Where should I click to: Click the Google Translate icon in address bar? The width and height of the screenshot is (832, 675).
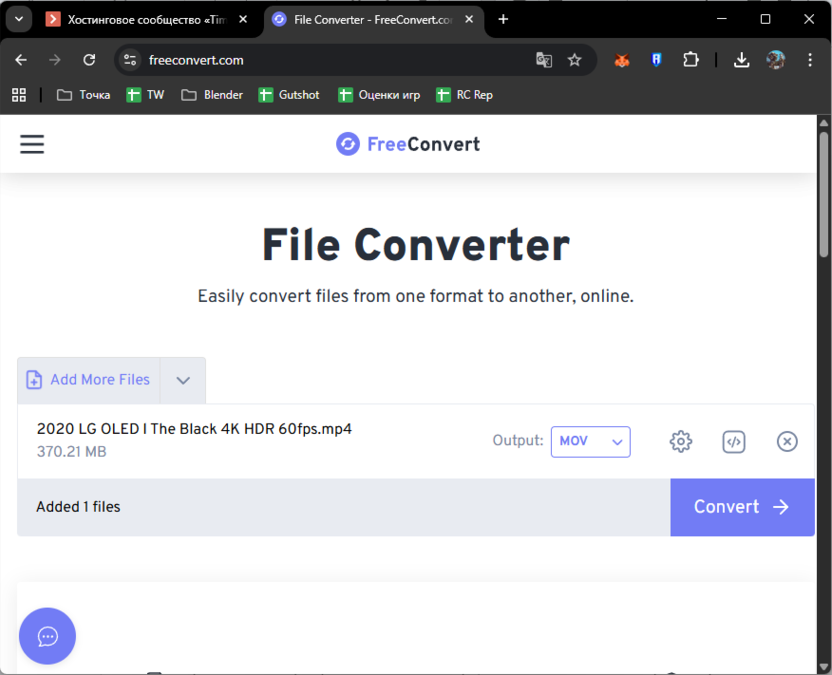544,60
